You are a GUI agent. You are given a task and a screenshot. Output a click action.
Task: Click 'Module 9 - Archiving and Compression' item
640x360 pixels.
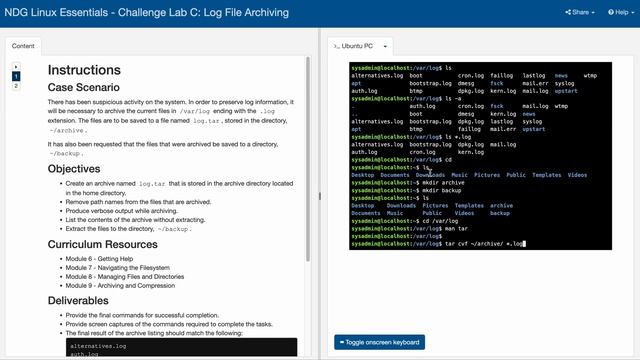(x=120, y=286)
